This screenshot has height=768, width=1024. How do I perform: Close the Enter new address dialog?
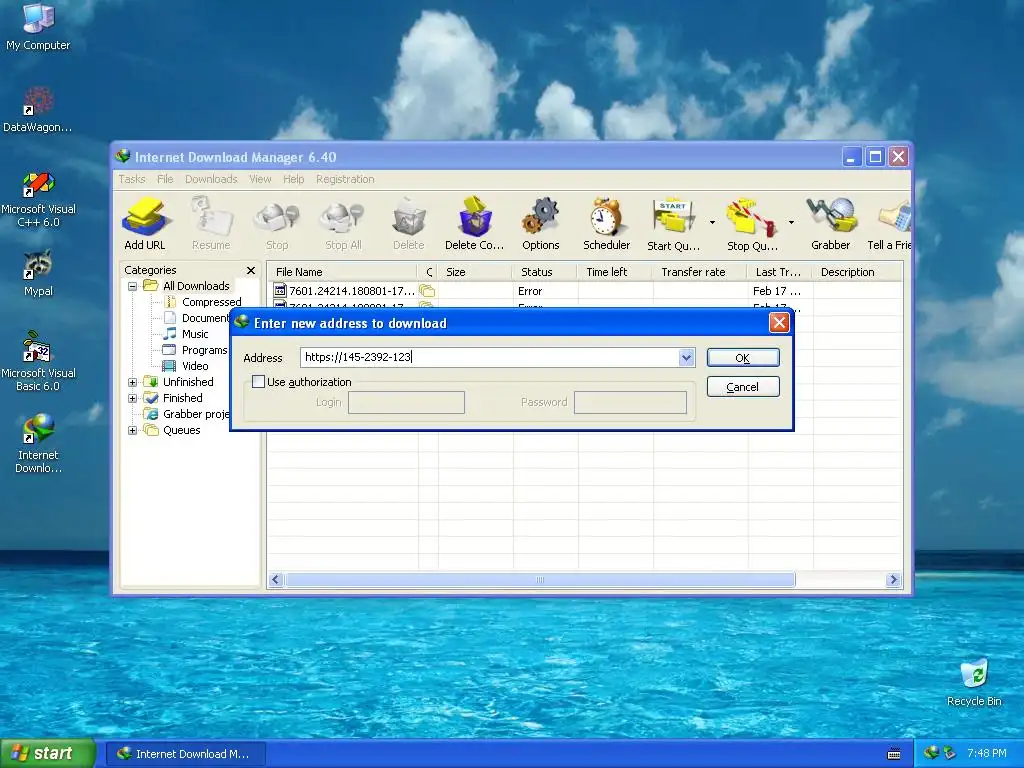click(779, 323)
